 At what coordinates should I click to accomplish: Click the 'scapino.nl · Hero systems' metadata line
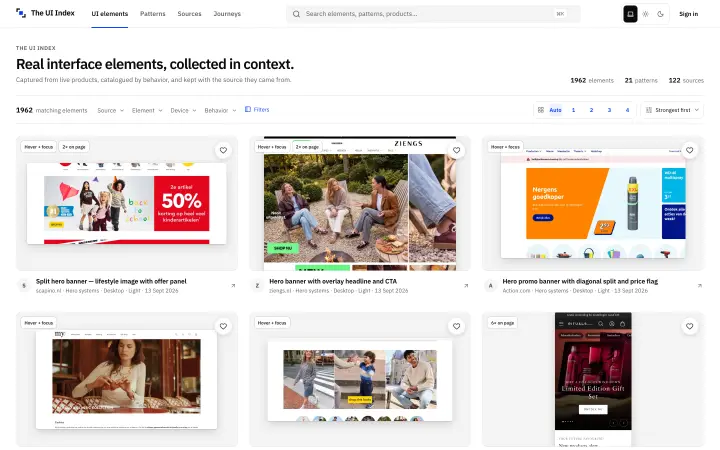point(107,291)
